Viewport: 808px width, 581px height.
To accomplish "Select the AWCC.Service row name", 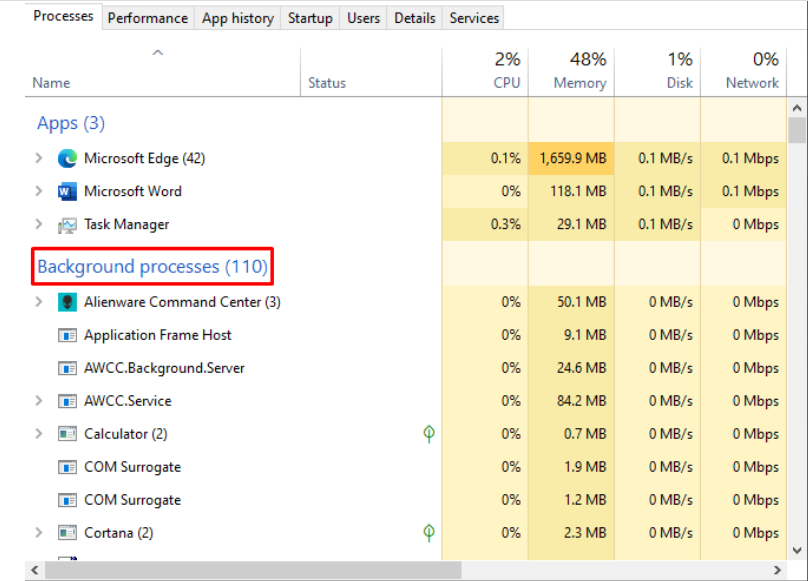I will click(128, 401).
